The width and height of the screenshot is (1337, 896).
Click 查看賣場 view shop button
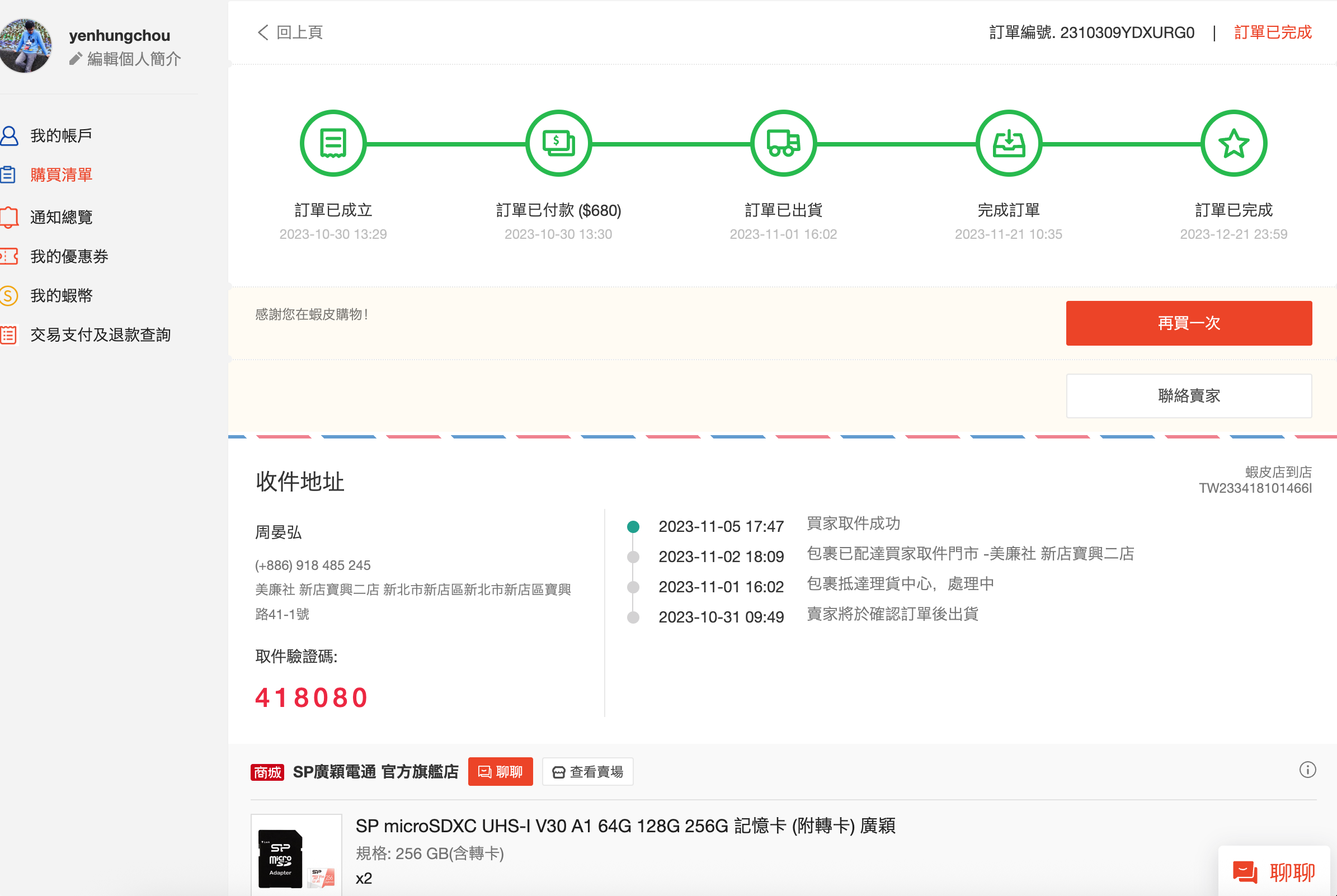[x=587, y=772]
